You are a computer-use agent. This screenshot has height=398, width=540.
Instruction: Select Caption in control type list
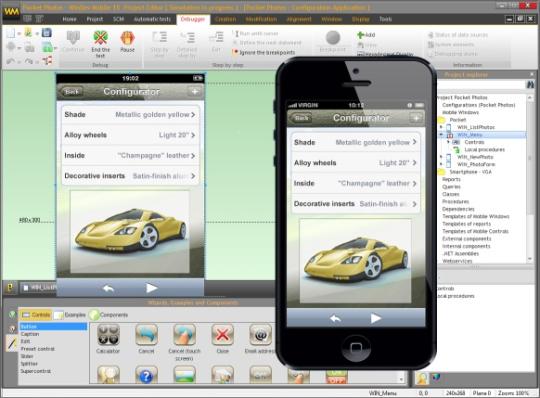[30, 334]
